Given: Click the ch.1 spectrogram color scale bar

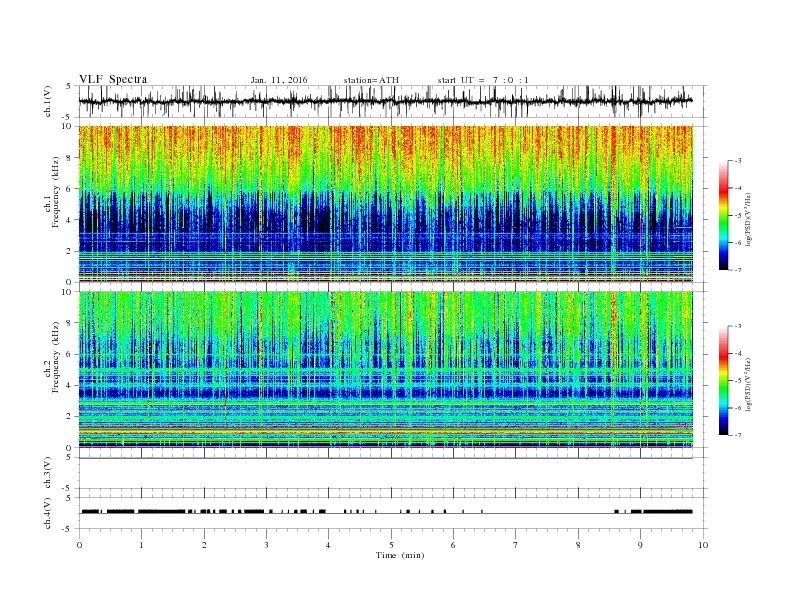Looking at the screenshot, I should point(723,215).
